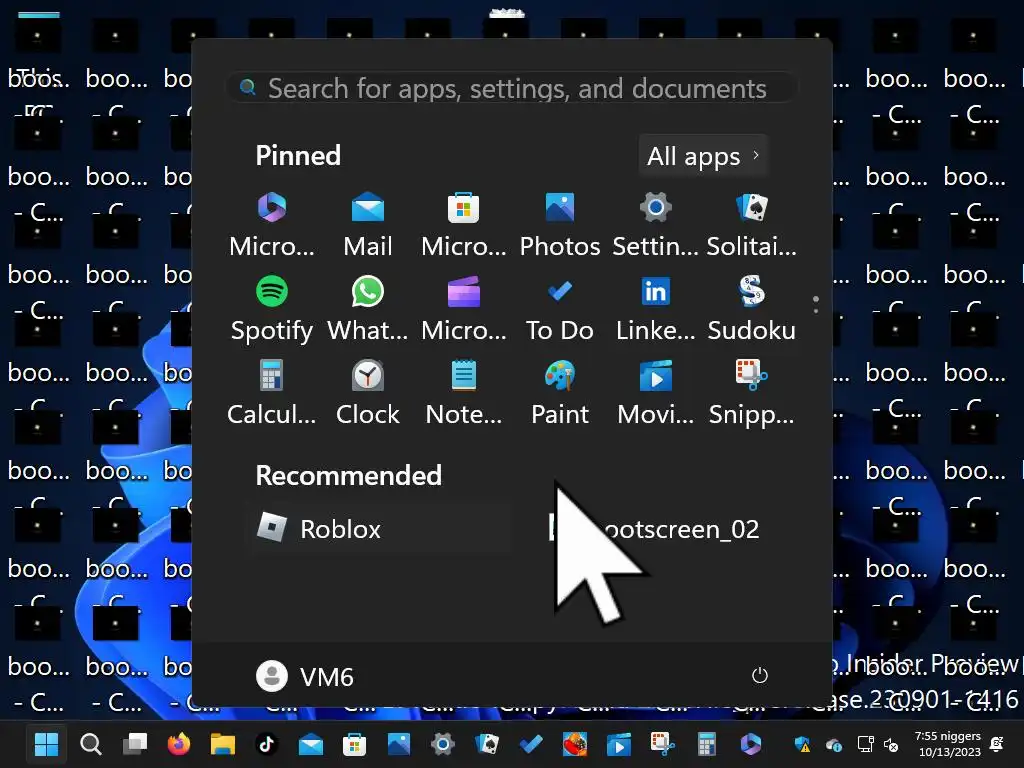Open TikTok from the taskbar
1024x768 pixels.
pyautogui.click(x=266, y=744)
